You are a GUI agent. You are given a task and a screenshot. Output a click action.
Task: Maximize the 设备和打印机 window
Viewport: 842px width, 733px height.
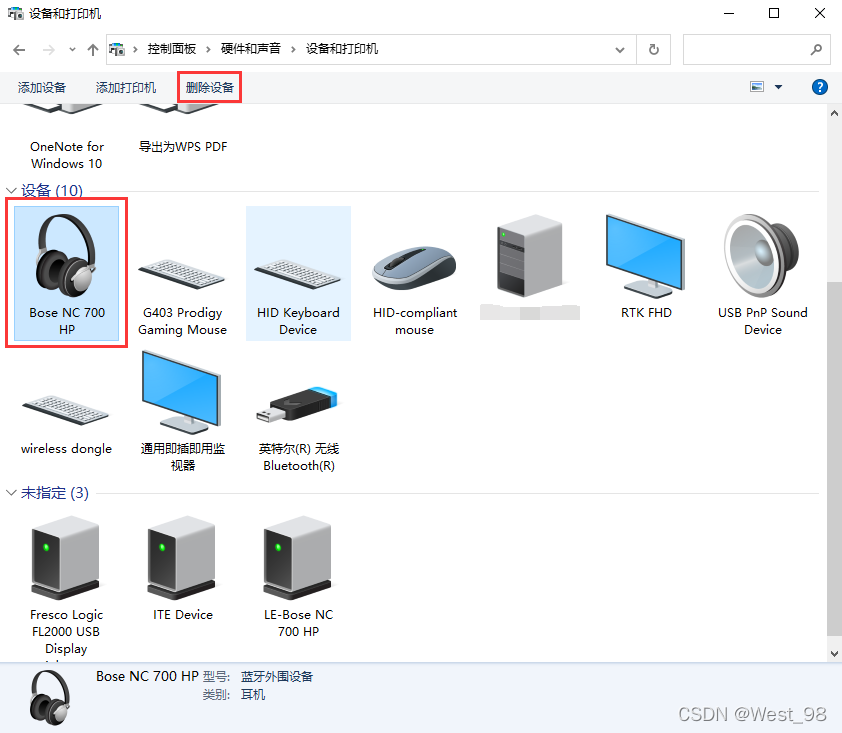[774, 13]
